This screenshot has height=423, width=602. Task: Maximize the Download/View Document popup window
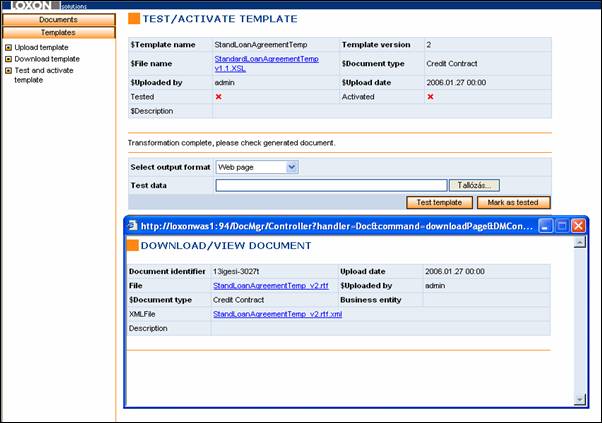pos(562,226)
